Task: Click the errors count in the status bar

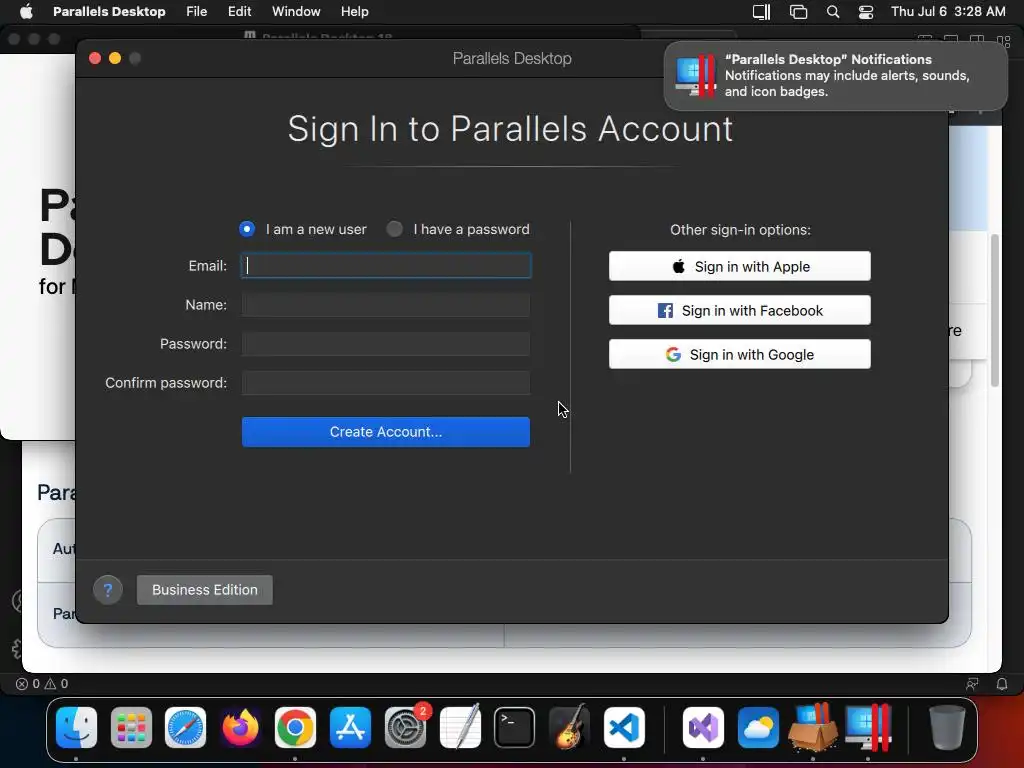Action: pyautogui.click(x=27, y=684)
